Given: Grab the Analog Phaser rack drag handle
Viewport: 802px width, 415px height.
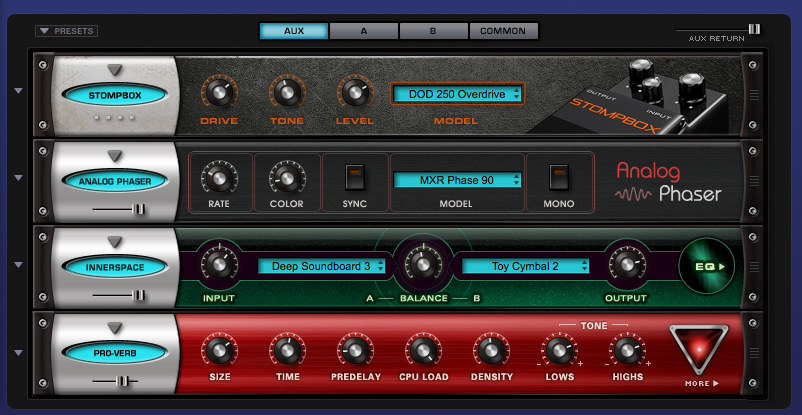Looking at the screenshot, I should [754, 181].
